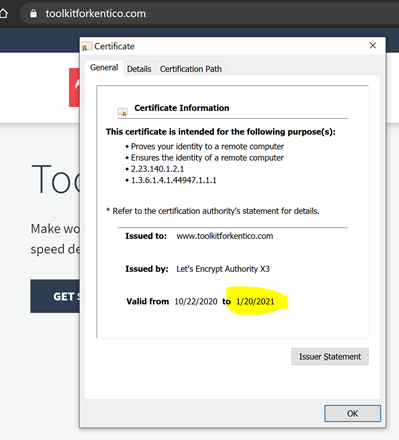Click the OID 1.3.6.1.4.1.44947.1.1.1 line
399x440 pixels.
click(x=174, y=180)
